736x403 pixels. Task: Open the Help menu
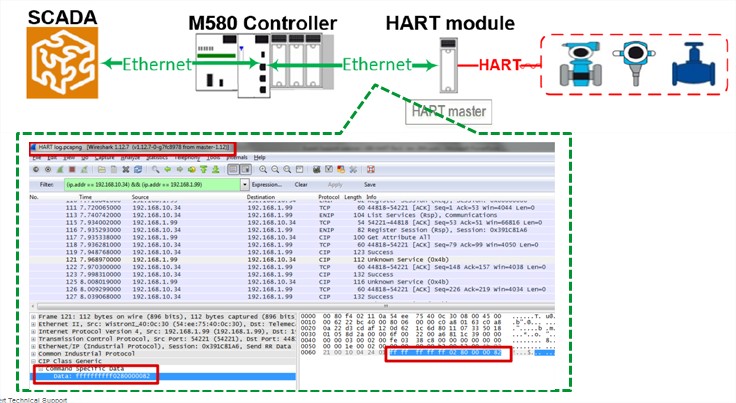tap(260, 157)
